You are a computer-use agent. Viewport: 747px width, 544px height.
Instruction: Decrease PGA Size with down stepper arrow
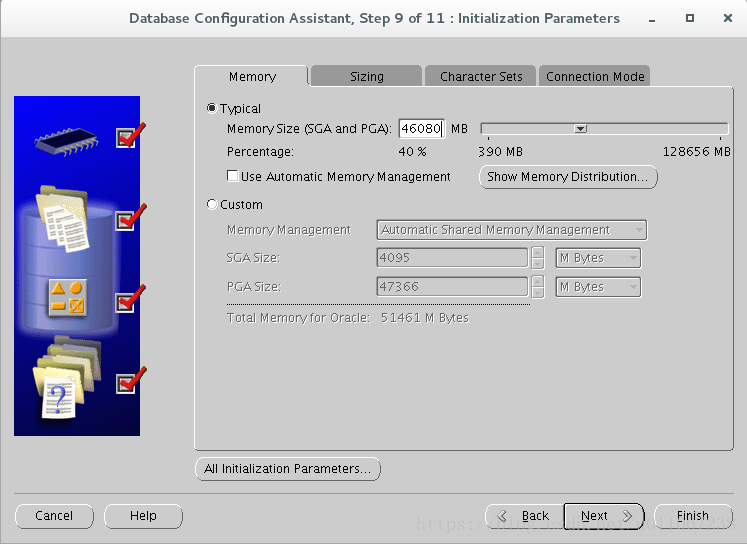coord(538,292)
